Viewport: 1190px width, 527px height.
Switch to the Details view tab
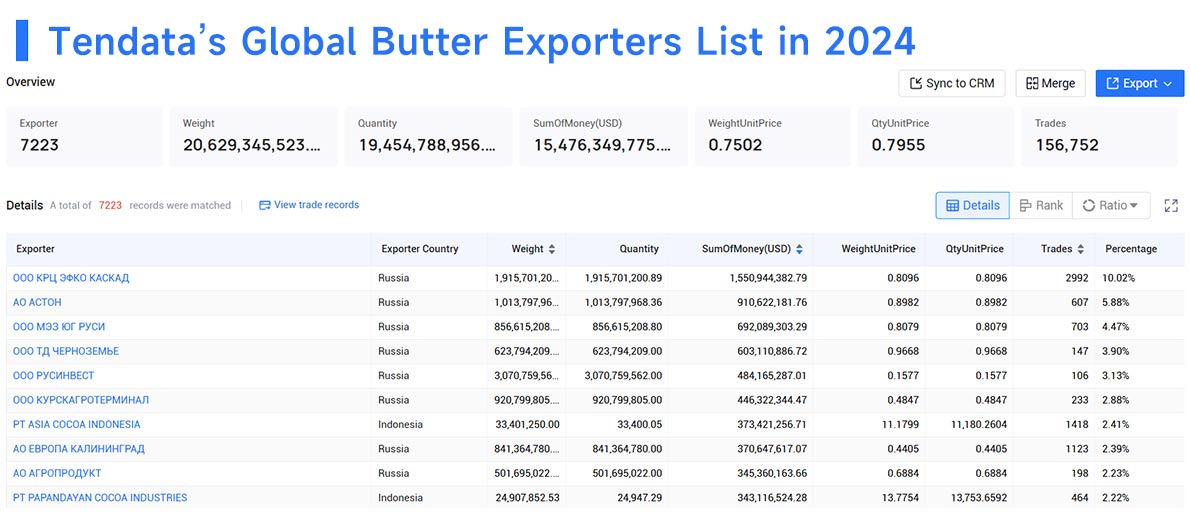coord(972,205)
